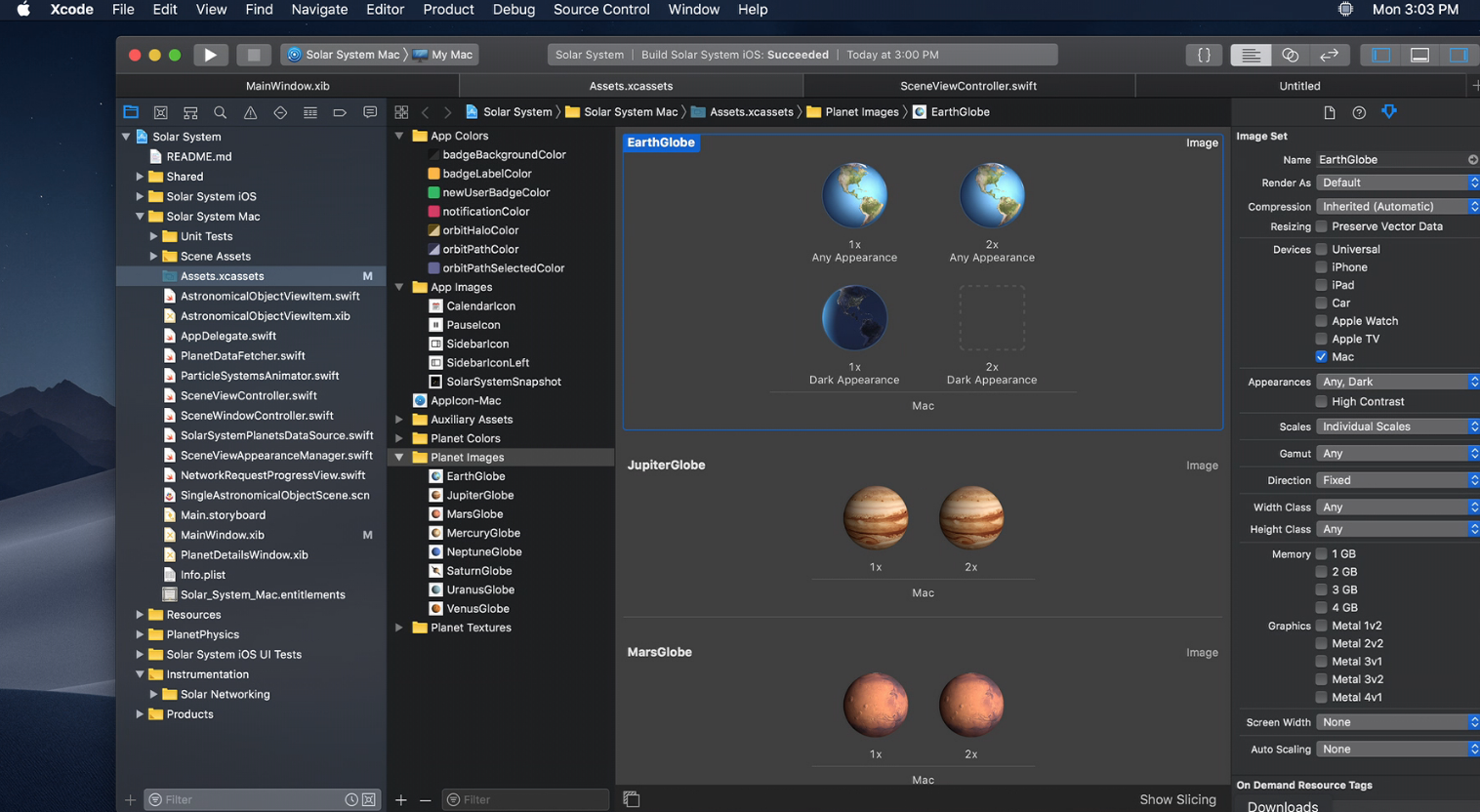The height and width of the screenshot is (812, 1480).
Task: Open the Source Control navigator
Action: (161, 112)
